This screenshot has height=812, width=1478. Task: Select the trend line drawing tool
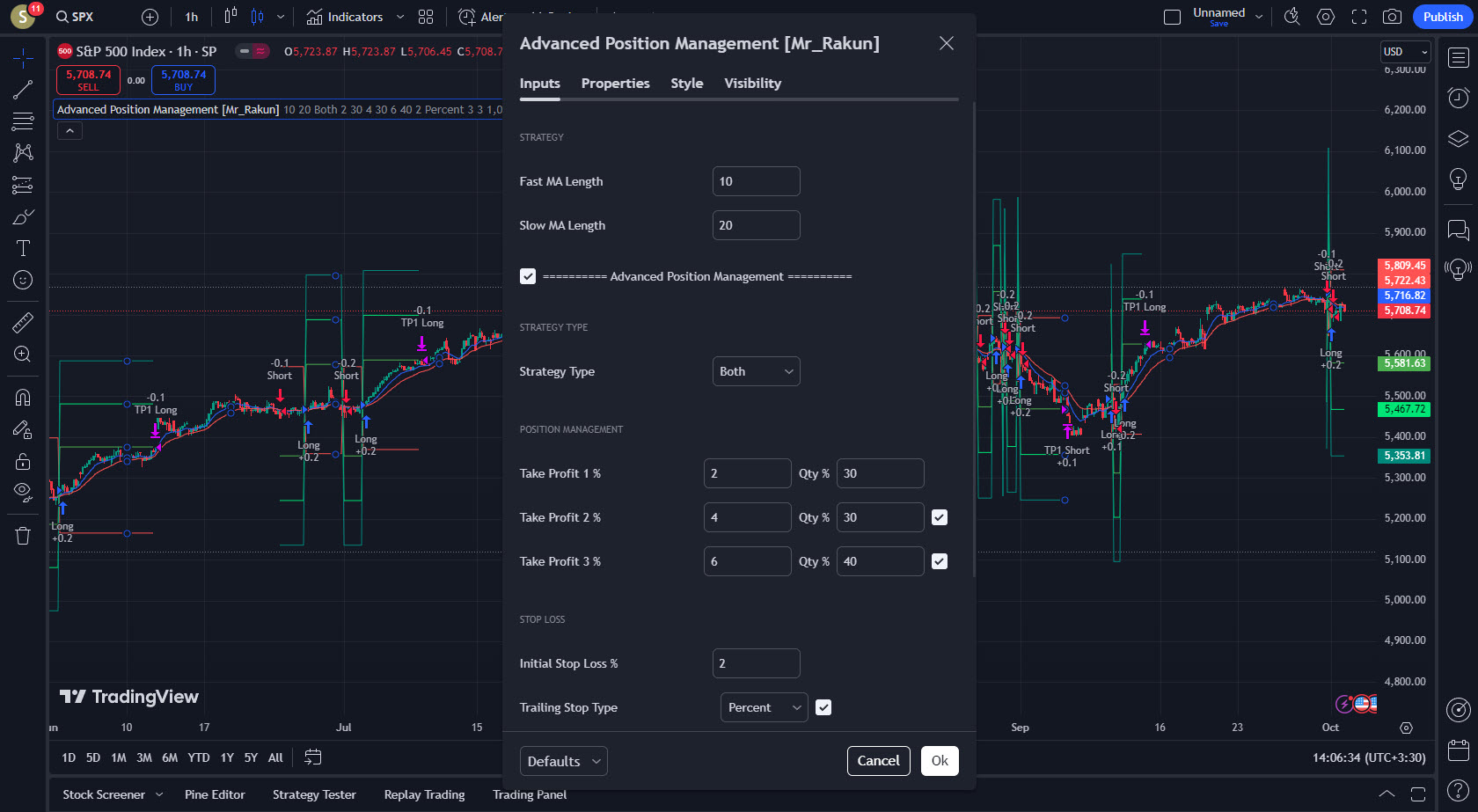23,90
